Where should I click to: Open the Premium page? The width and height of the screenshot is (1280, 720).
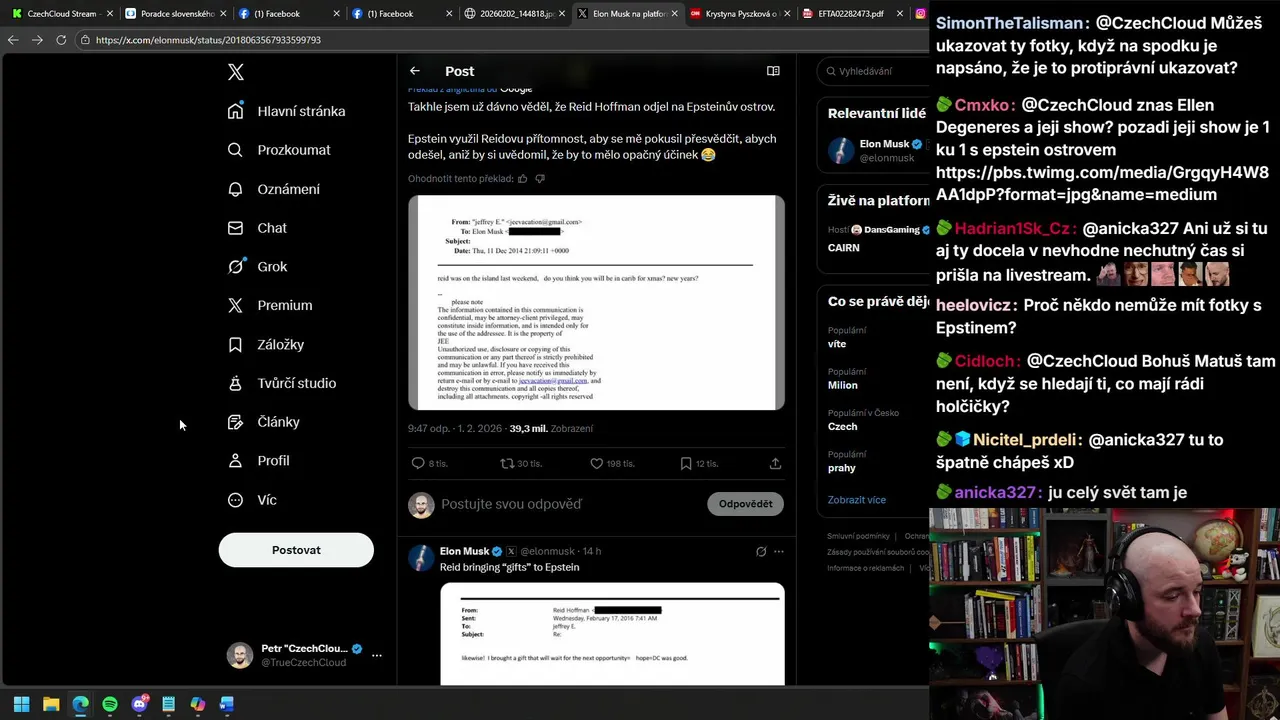tap(271, 306)
